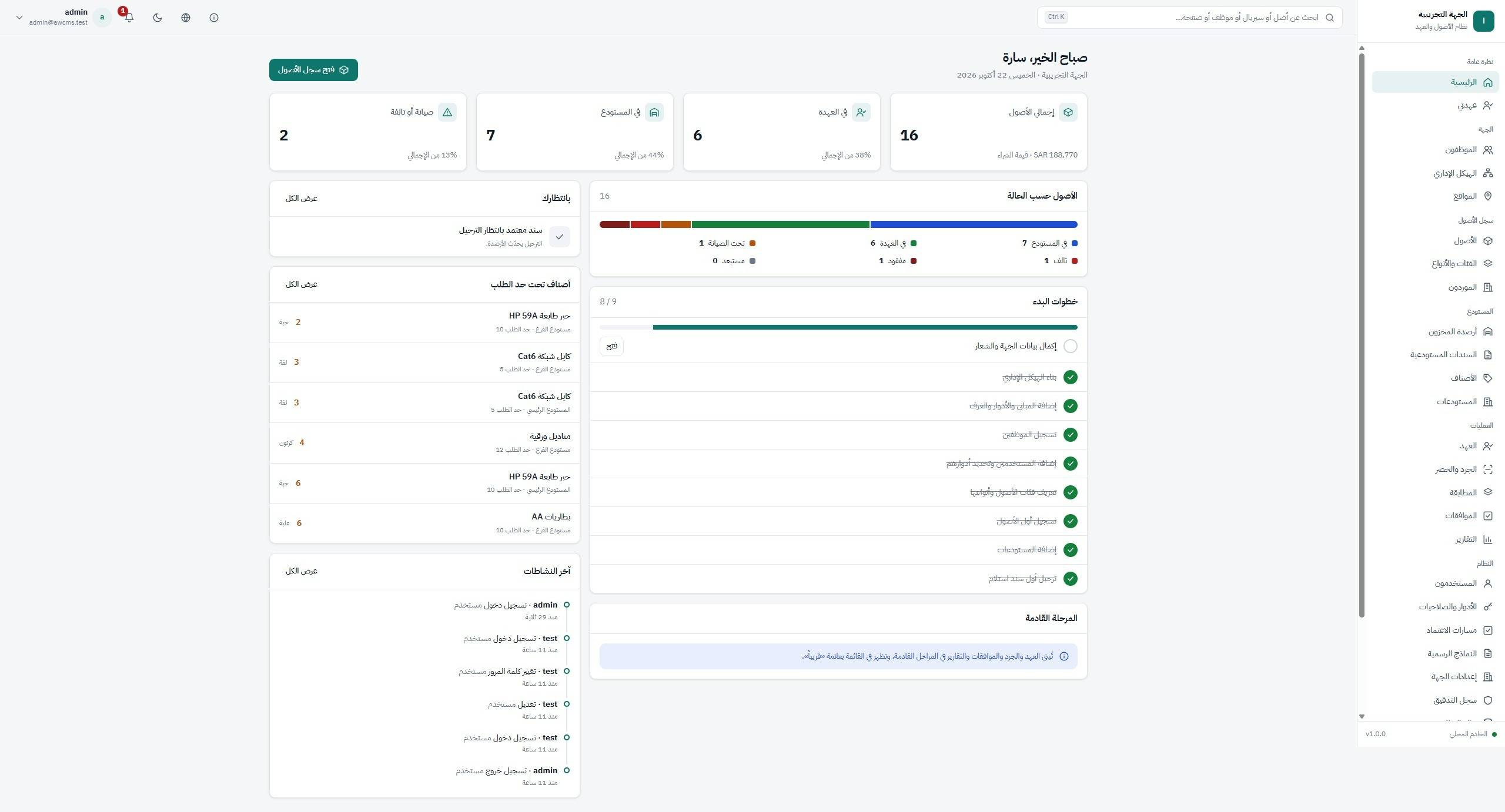
Task: Click the التقارير chart icon
Action: [x=1488, y=539]
